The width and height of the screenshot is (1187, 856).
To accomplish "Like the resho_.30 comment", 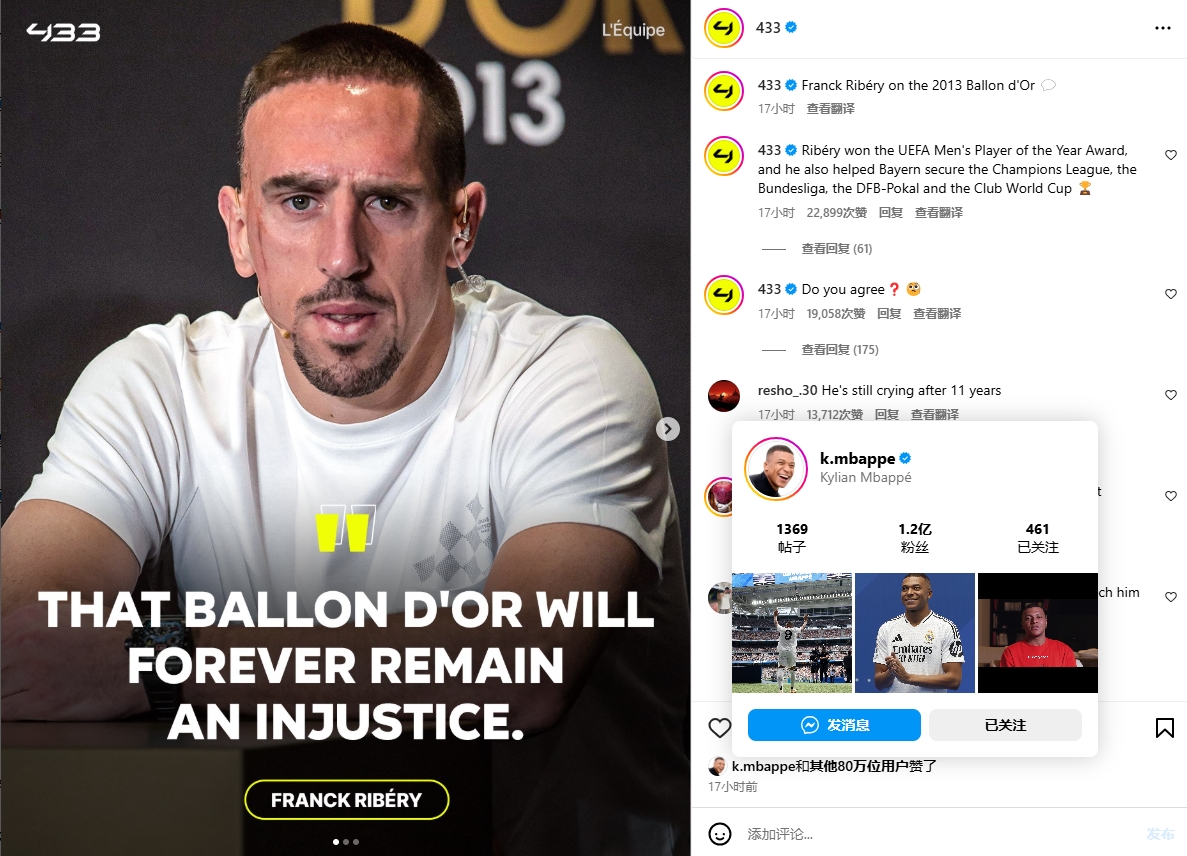I will pos(1170,395).
